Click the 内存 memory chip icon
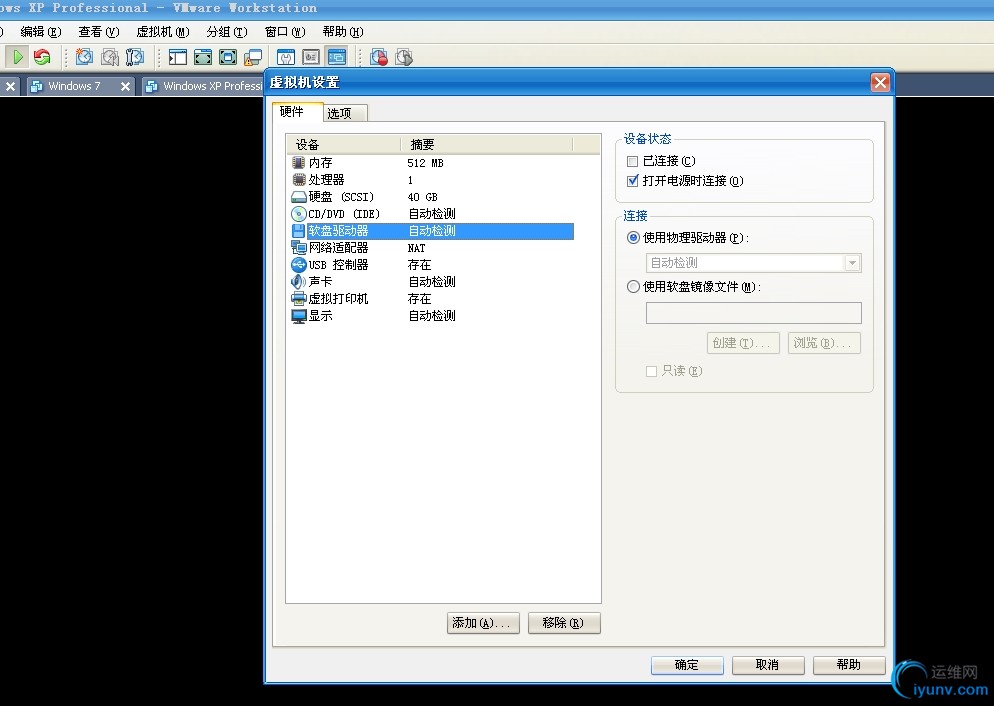The image size is (994, 706). (299, 163)
